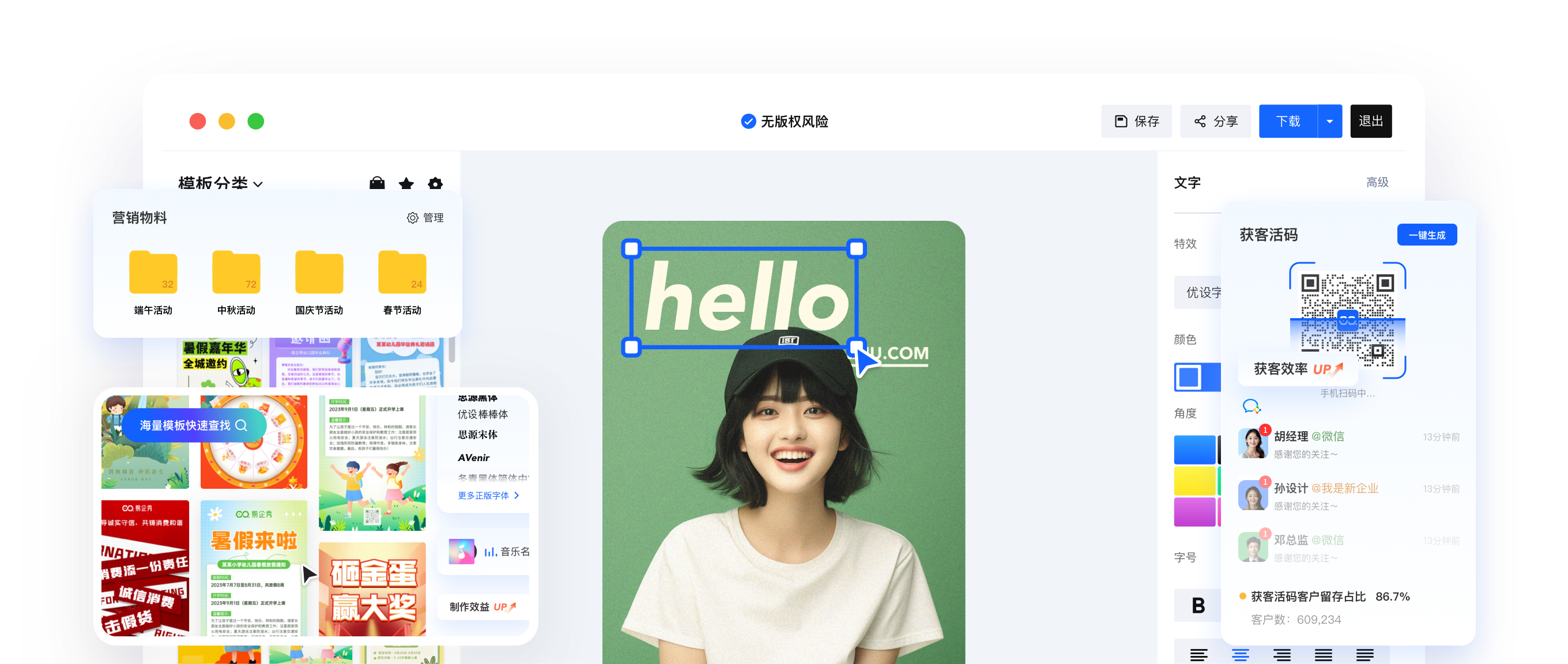Open the 下载 dropdown arrow
1568x664 pixels.
(x=1329, y=121)
